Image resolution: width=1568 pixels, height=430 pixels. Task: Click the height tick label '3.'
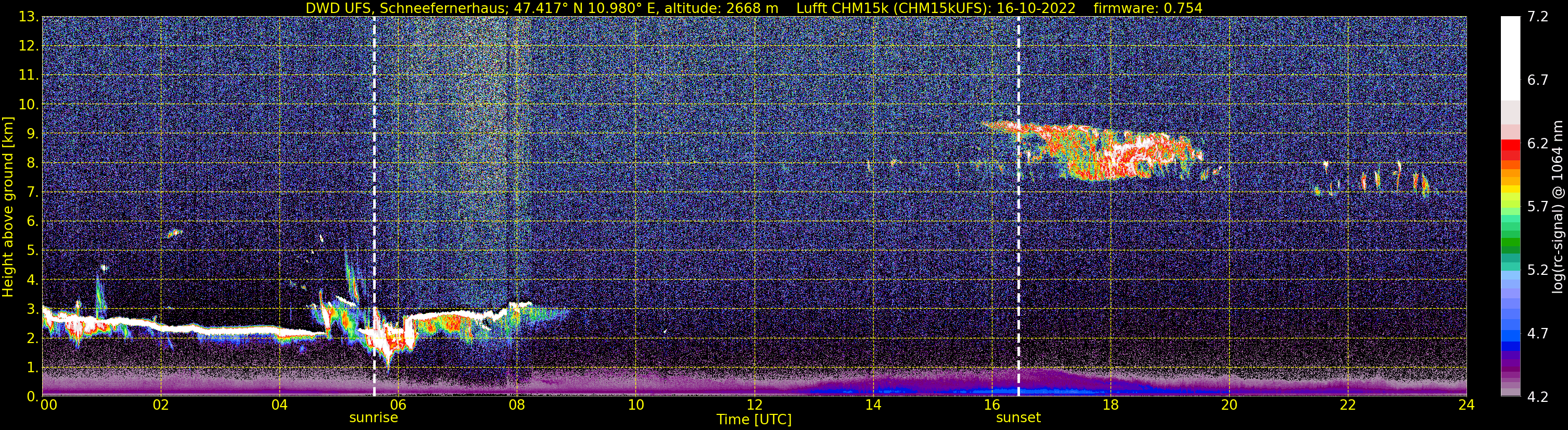(32, 309)
